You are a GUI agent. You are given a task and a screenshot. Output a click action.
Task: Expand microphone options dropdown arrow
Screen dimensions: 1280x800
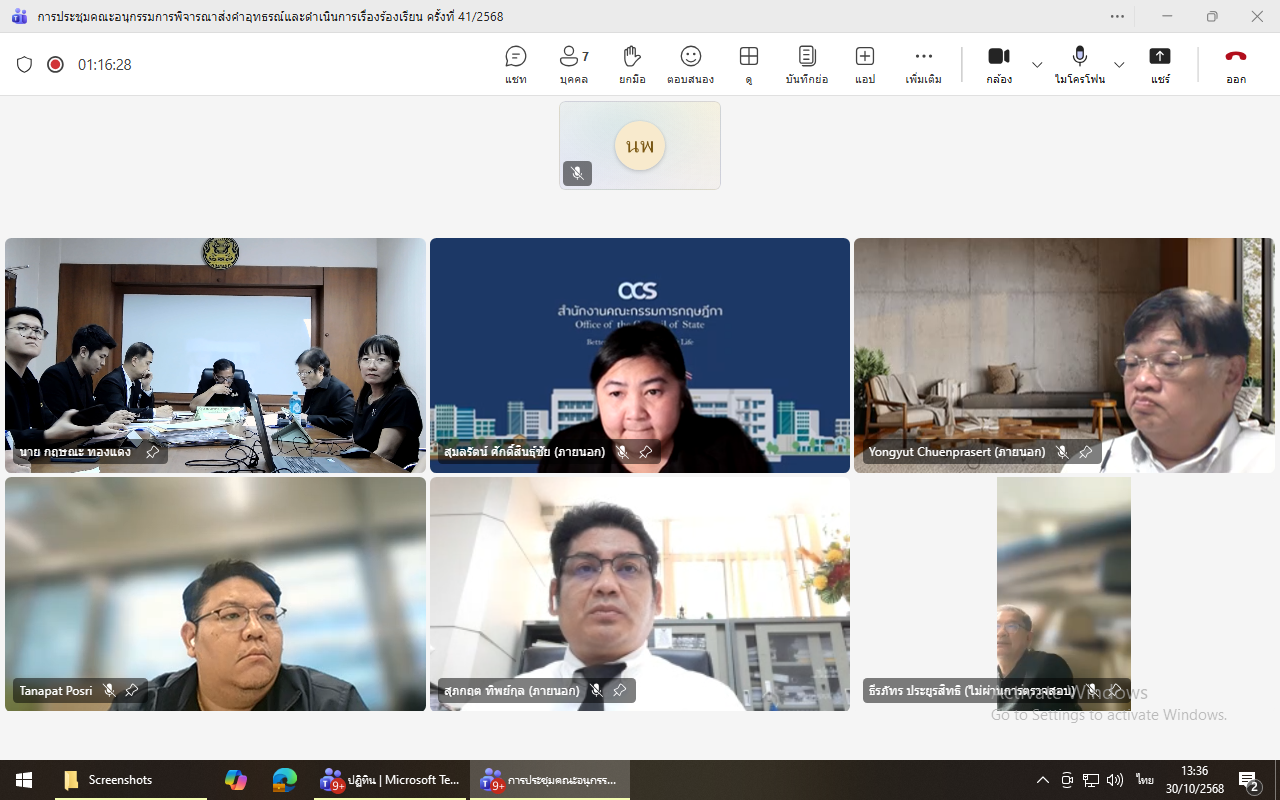[1119, 65]
